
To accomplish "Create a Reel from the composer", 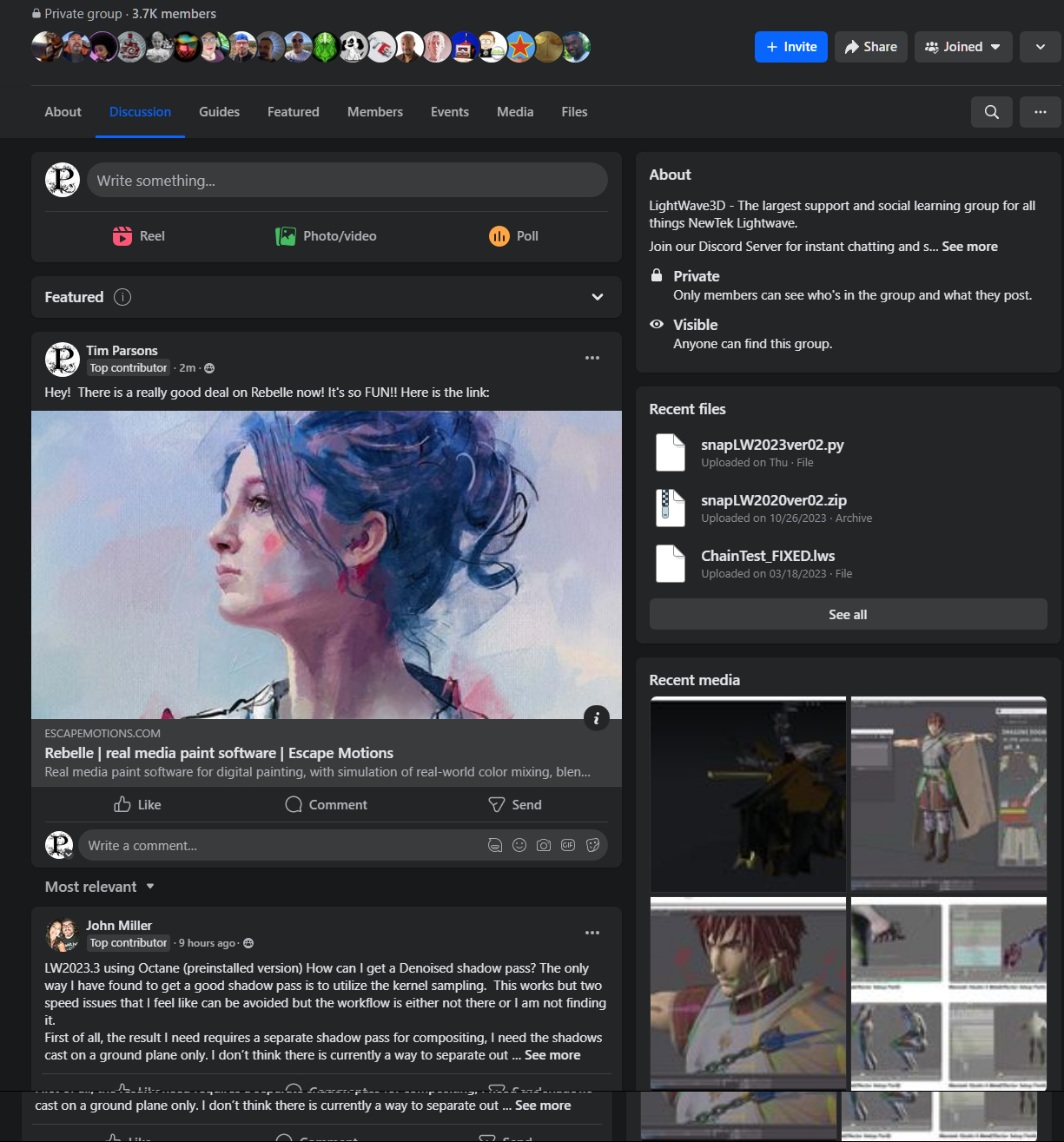I will pos(139,236).
